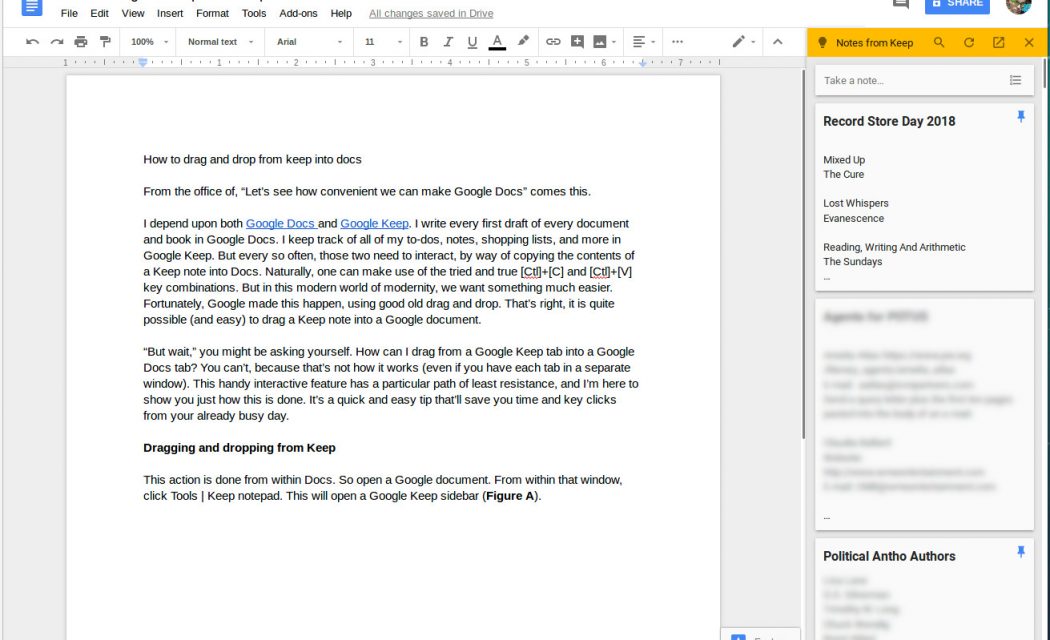The image size is (1050, 640).
Task: Click the blue SHARE button
Action: pos(957,5)
